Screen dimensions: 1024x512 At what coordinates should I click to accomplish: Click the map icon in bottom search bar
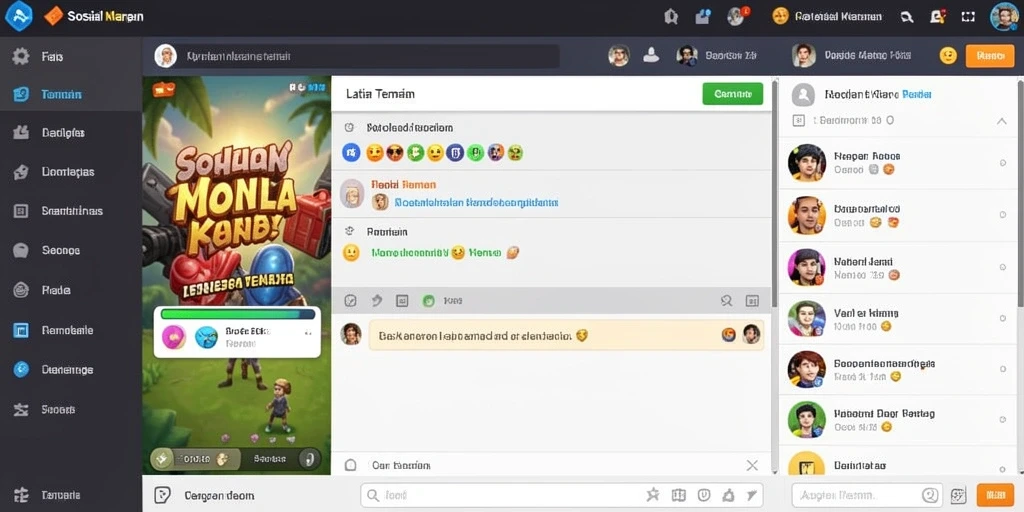679,495
